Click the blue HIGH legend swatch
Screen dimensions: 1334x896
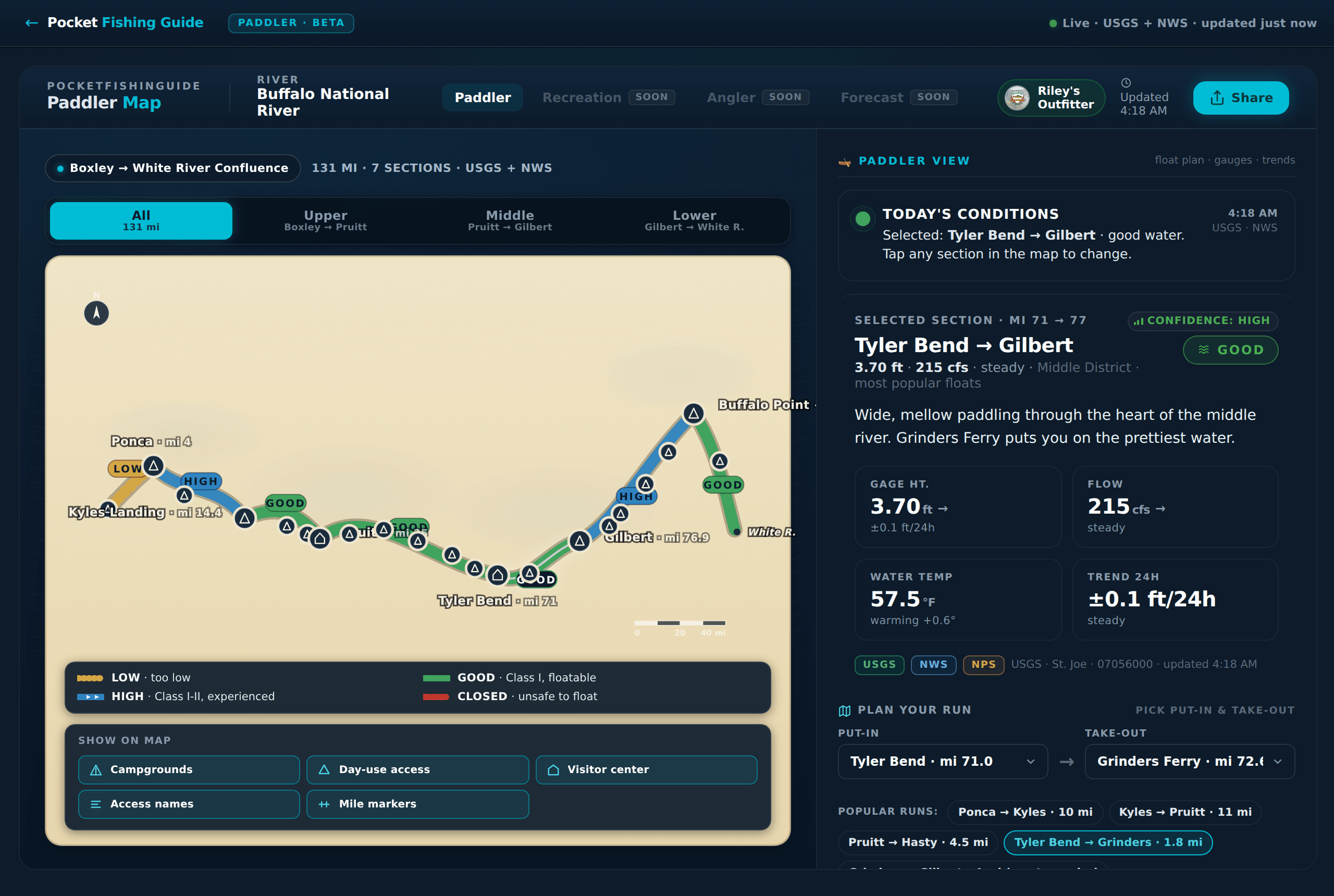[90, 697]
